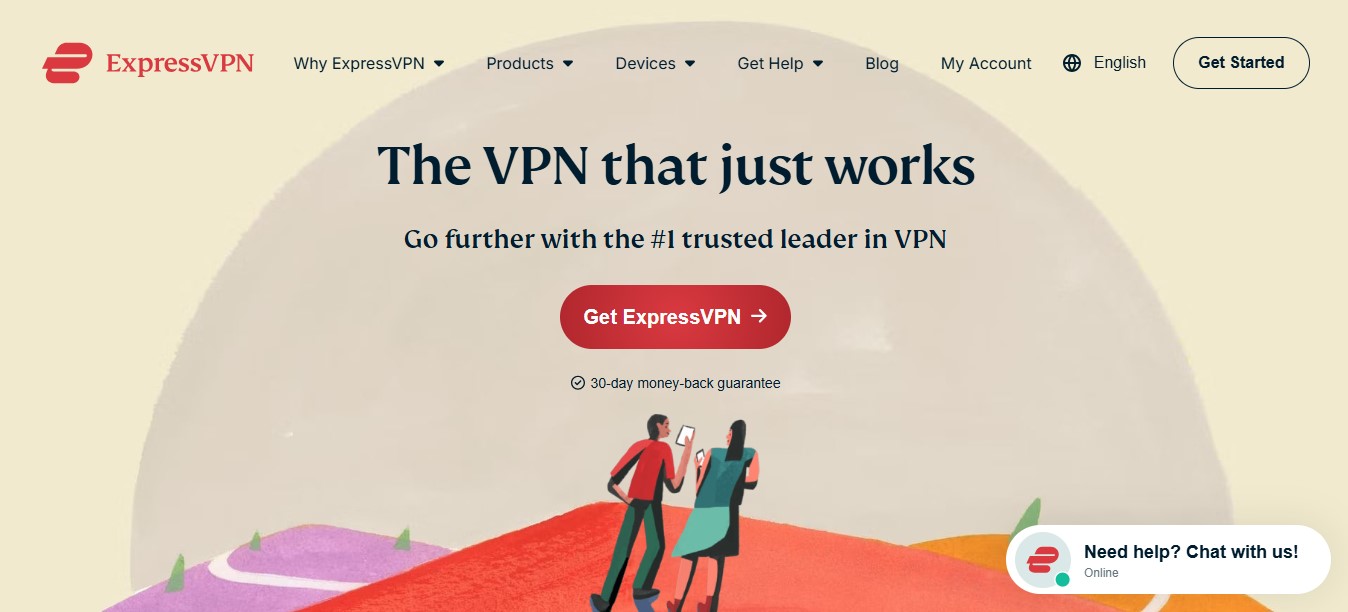The image size is (1348, 612).
Task: Click the globe language icon
Action: tap(1072, 63)
